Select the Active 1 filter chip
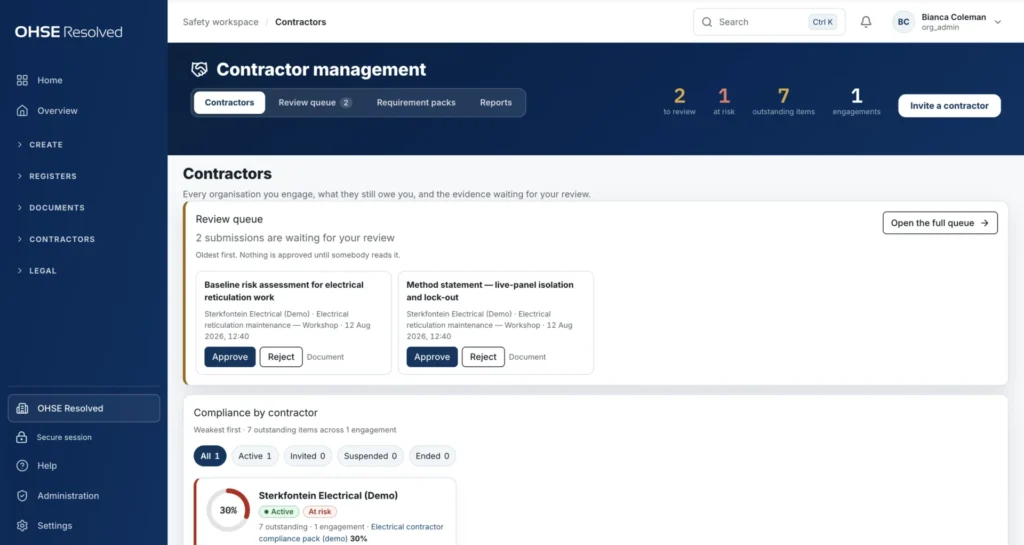1024x545 pixels. [x=255, y=456]
